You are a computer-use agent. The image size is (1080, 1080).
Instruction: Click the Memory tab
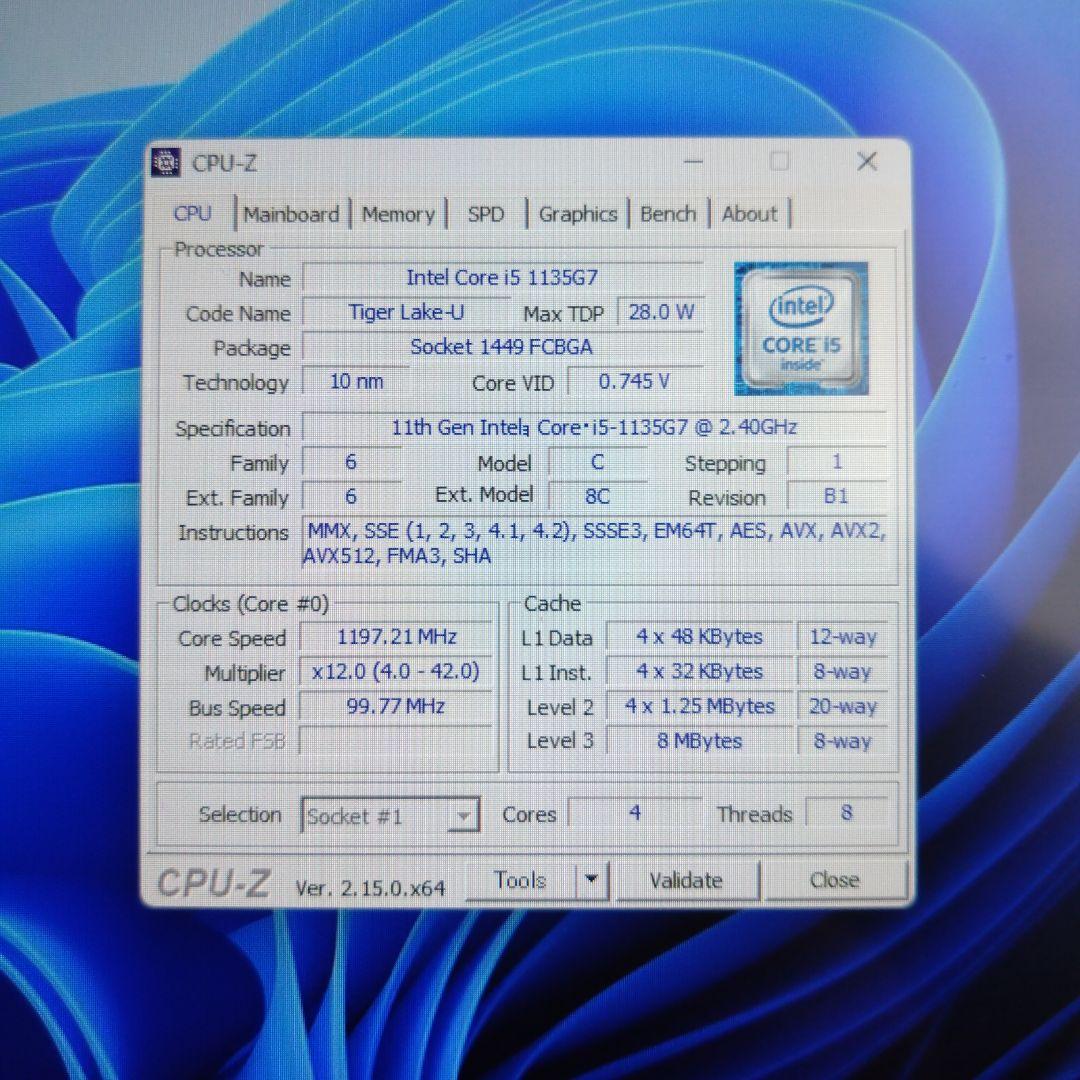(398, 213)
